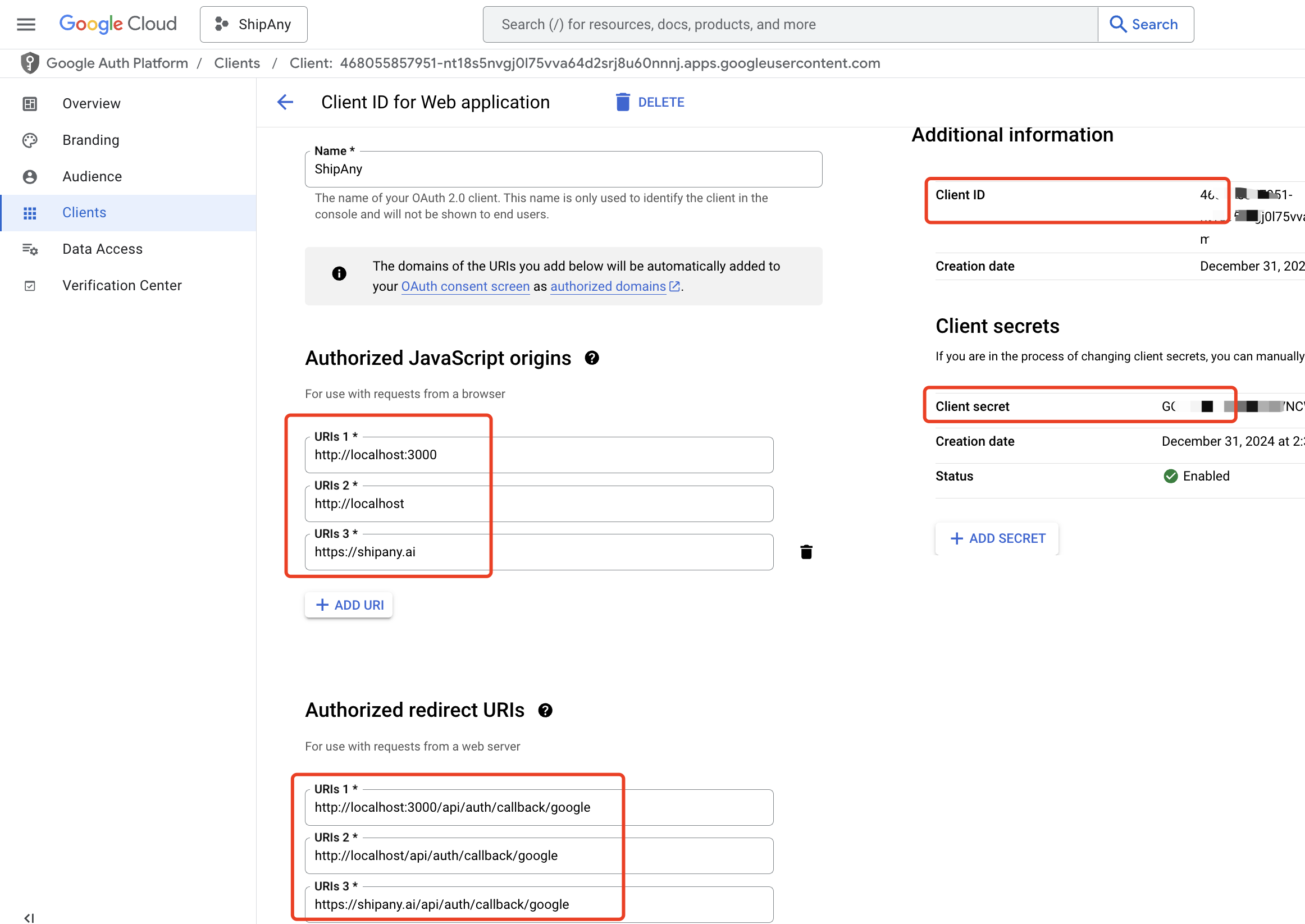Click the Clients breadcrumb link
1305x924 pixels.
237,63
